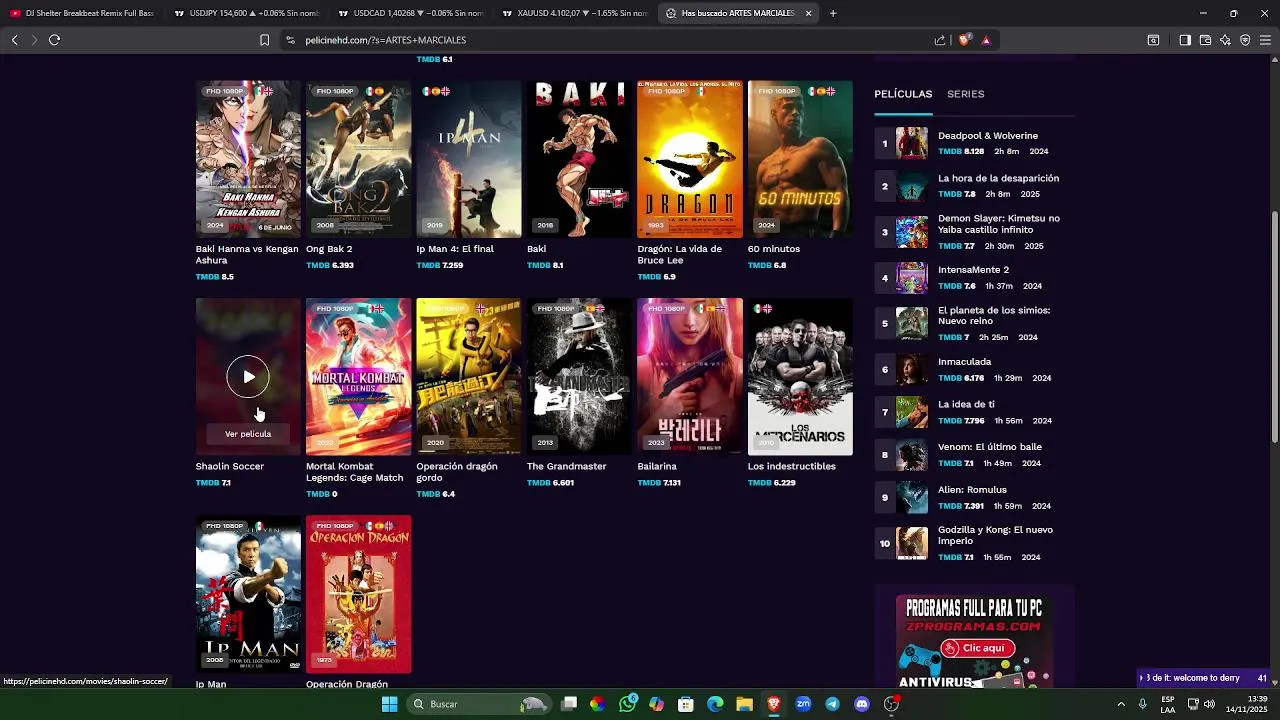Open Brave Shields lion icon
Screen dimensions: 1280x720
coord(964,40)
